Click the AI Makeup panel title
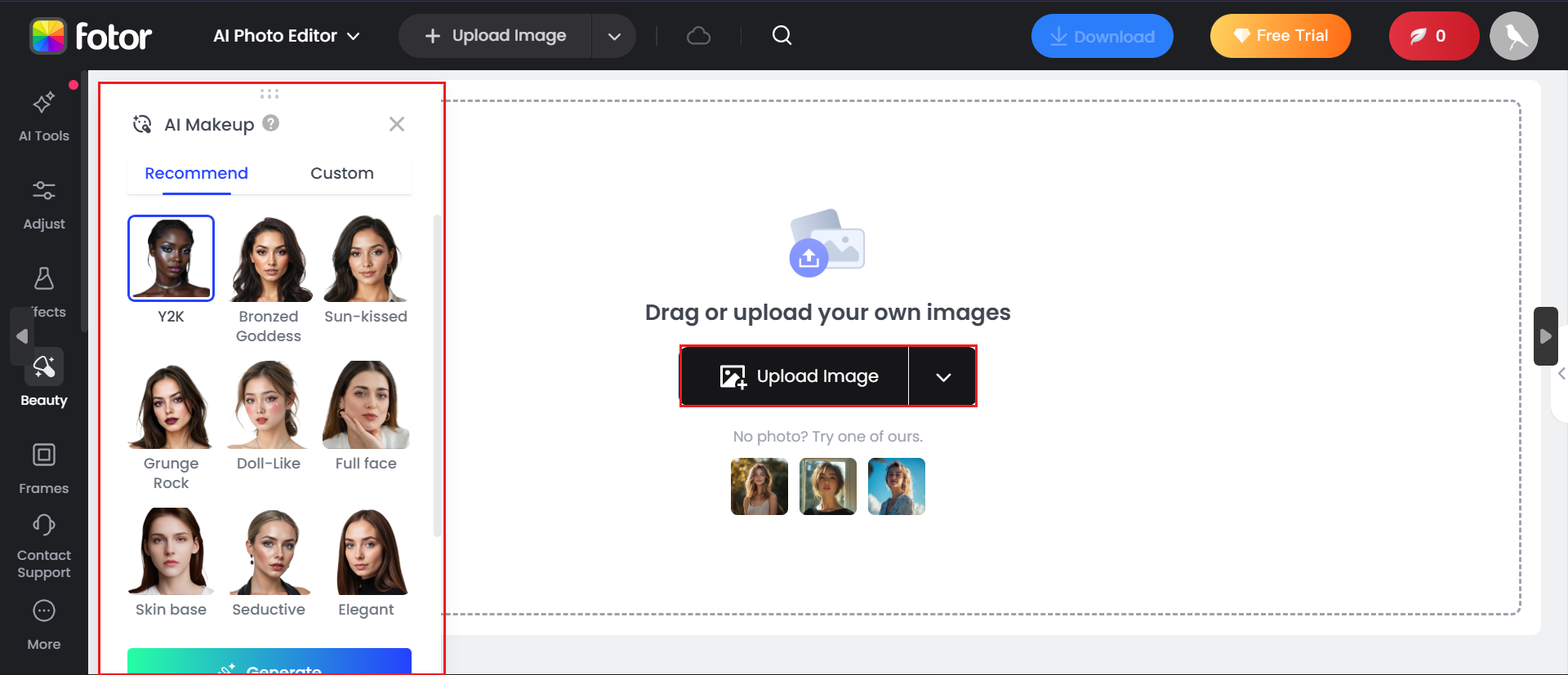This screenshot has height=675, width=1568. pos(209,124)
